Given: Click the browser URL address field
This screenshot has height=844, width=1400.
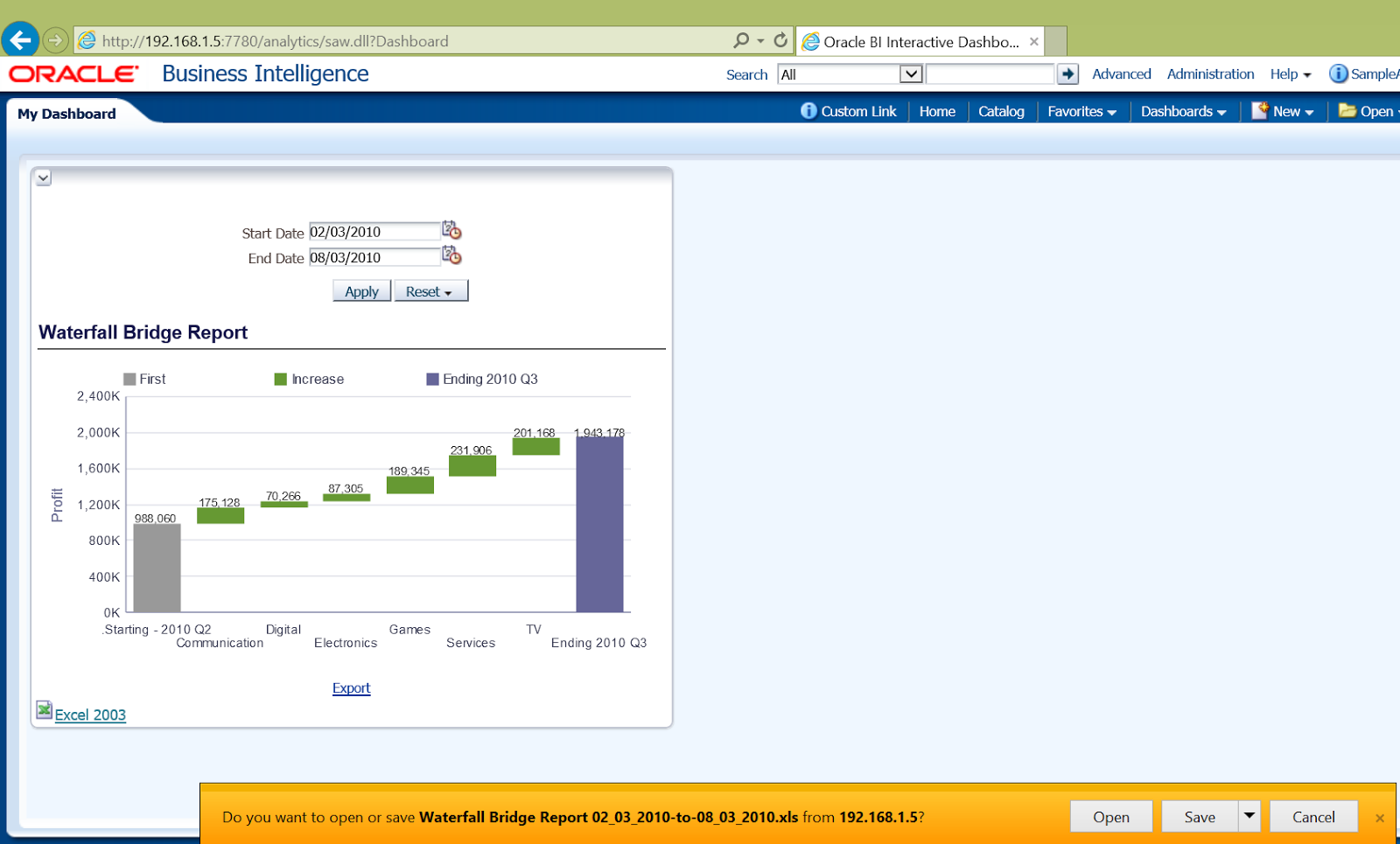Looking at the screenshot, I should [402, 41].
